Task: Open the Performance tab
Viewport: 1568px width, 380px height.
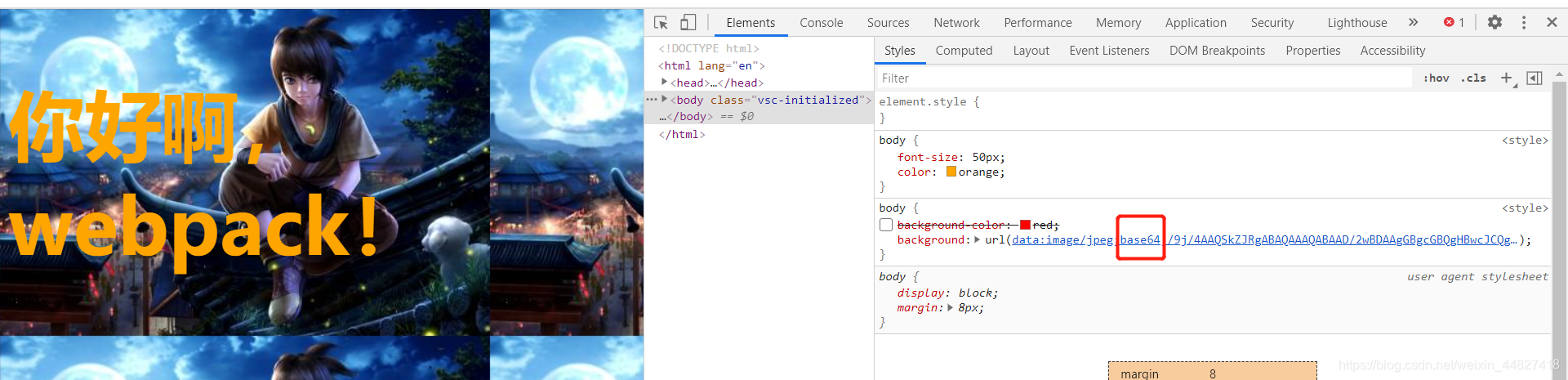Action: (1038, 23)
